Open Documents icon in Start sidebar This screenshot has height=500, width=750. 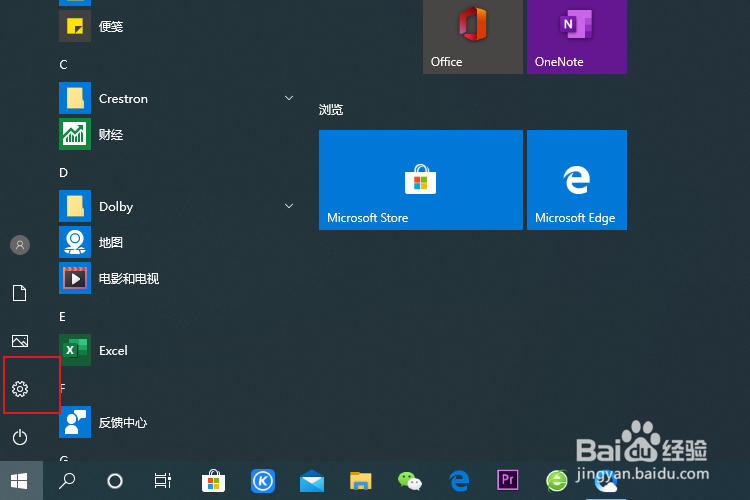tap(20, 293)
